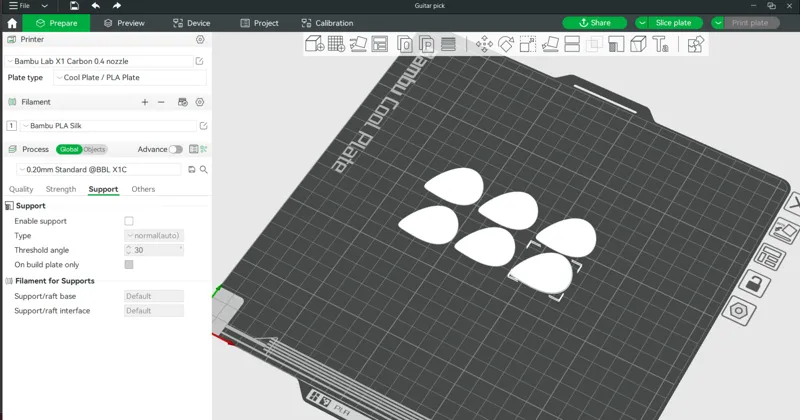
Task: Check the Enable support checkbox
Action: click(129, 221)
